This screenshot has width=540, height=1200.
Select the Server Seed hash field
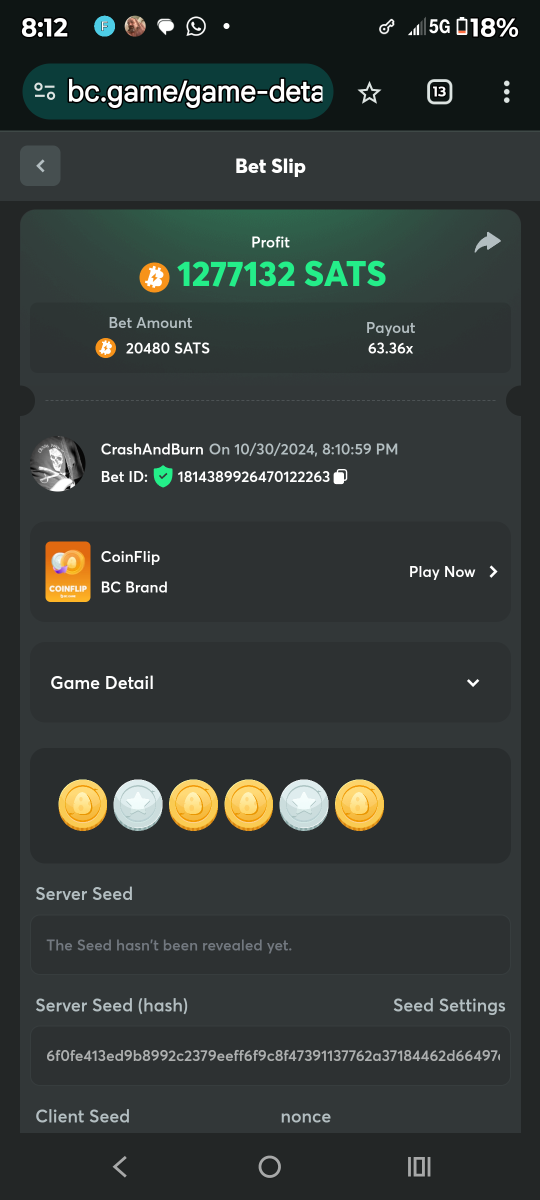click(270, 1056)
